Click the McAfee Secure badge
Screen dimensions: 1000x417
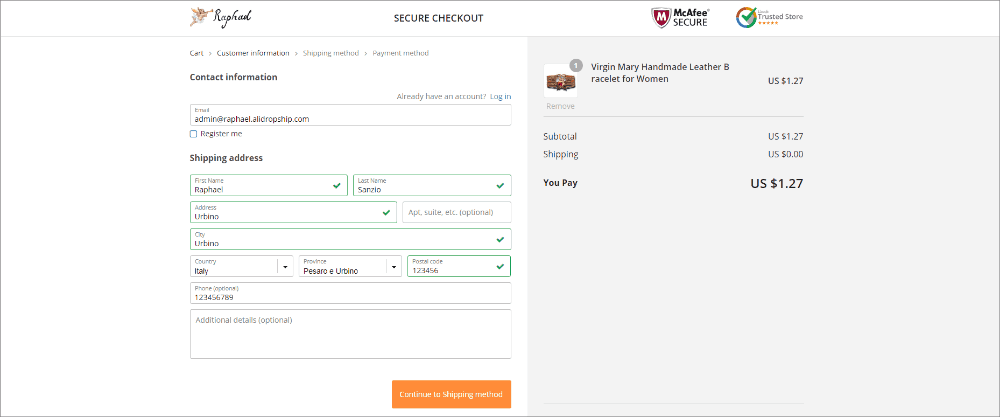coord(679,17)
